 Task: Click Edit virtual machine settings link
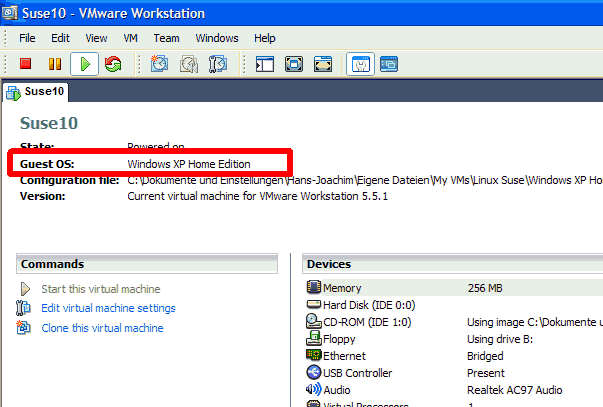coord(108,308)
